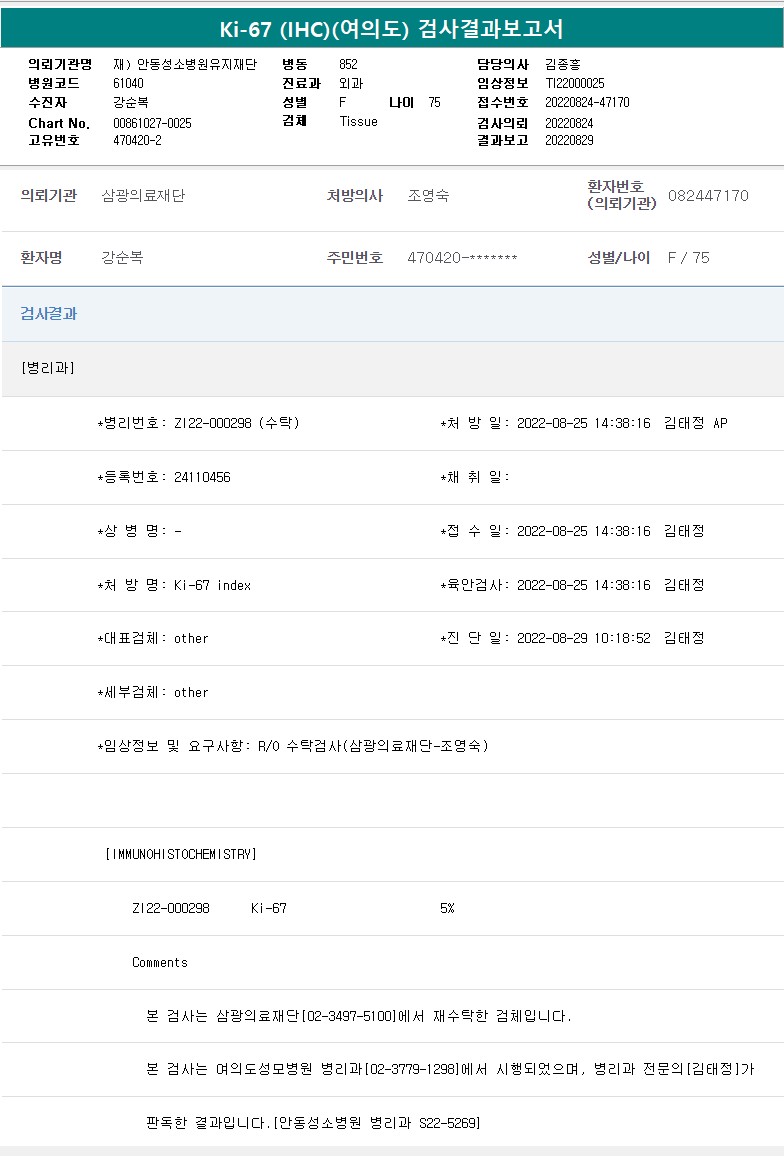The height and width of the screenshot is (1156, 784).
Task: Click the [IMMUNOHISTOCHEMISTRY] heading
Action: (x=181, y=854)
